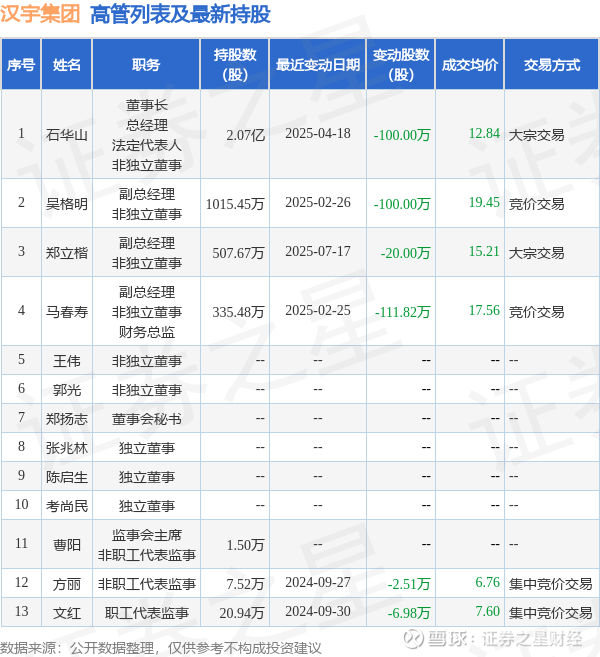Select the 变动股数(股) column header
600x657 pixels.
click(401, 65)
